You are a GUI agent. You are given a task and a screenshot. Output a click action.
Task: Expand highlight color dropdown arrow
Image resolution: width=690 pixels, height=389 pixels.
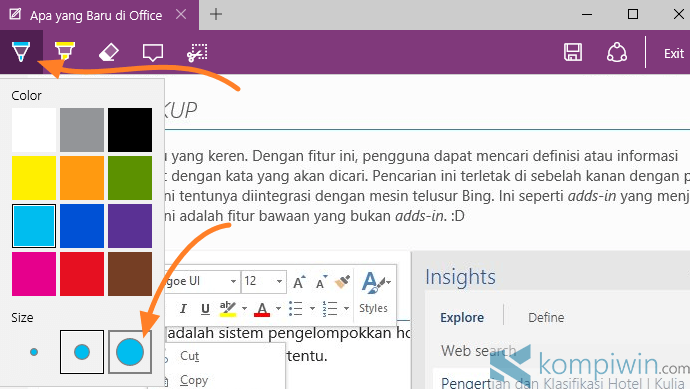click(x=244, y=309)
